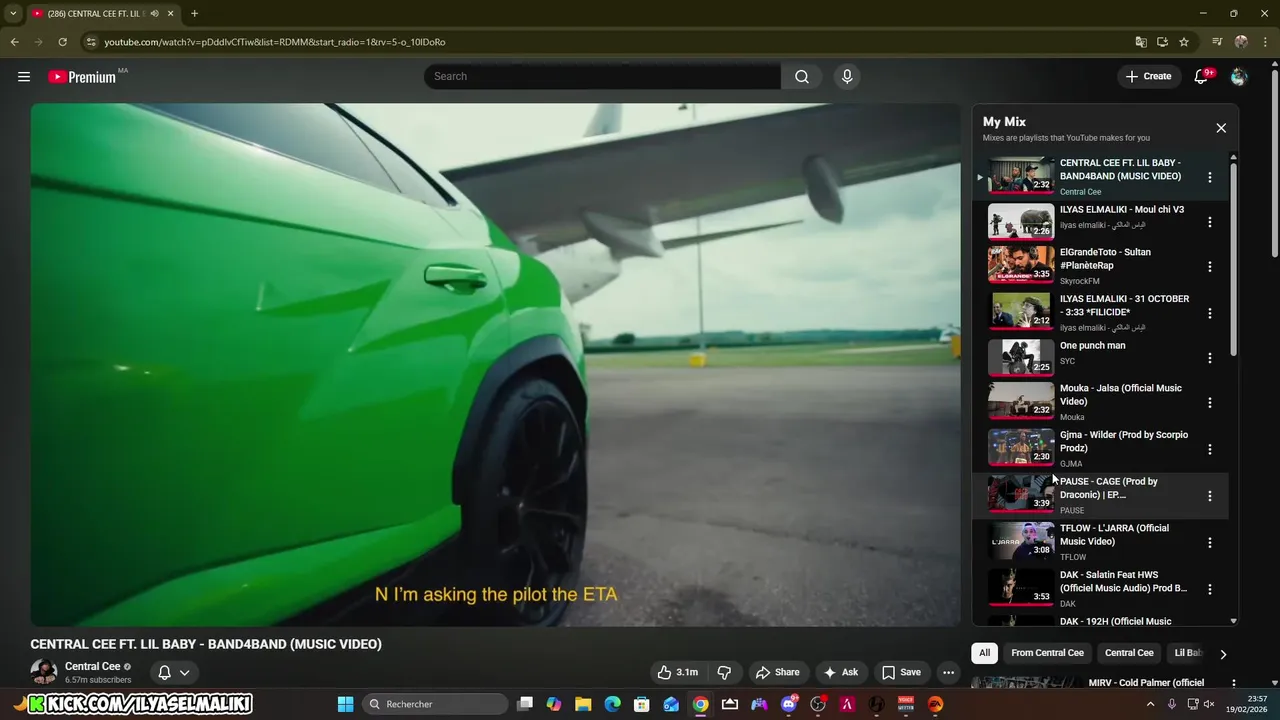Screen dimensions: 1280x720
Task: Open options for DAK Salatin item
Action: (x=1209, y=589)
